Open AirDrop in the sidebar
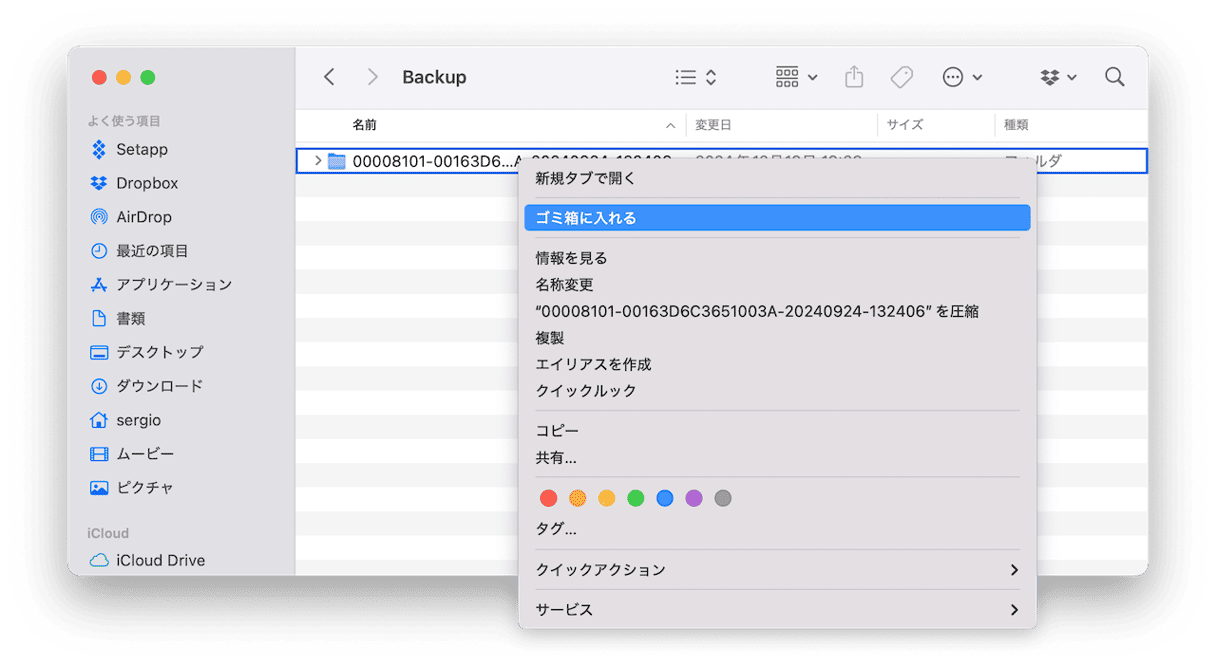 (143, 217)
